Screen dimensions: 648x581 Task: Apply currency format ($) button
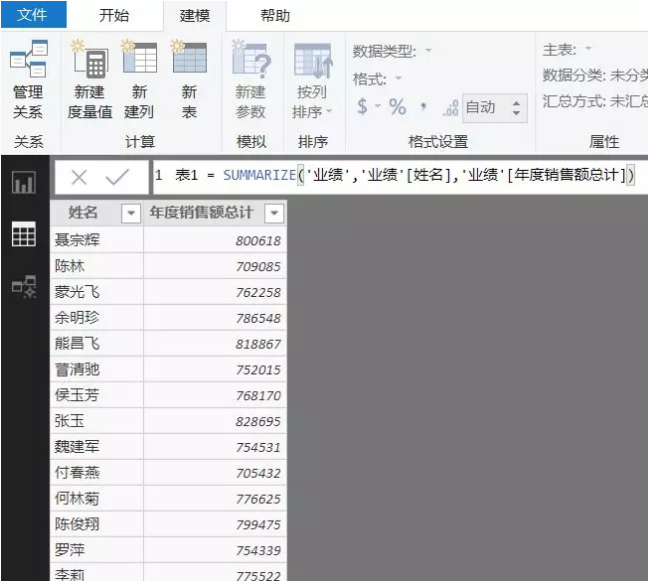(362, 107)
